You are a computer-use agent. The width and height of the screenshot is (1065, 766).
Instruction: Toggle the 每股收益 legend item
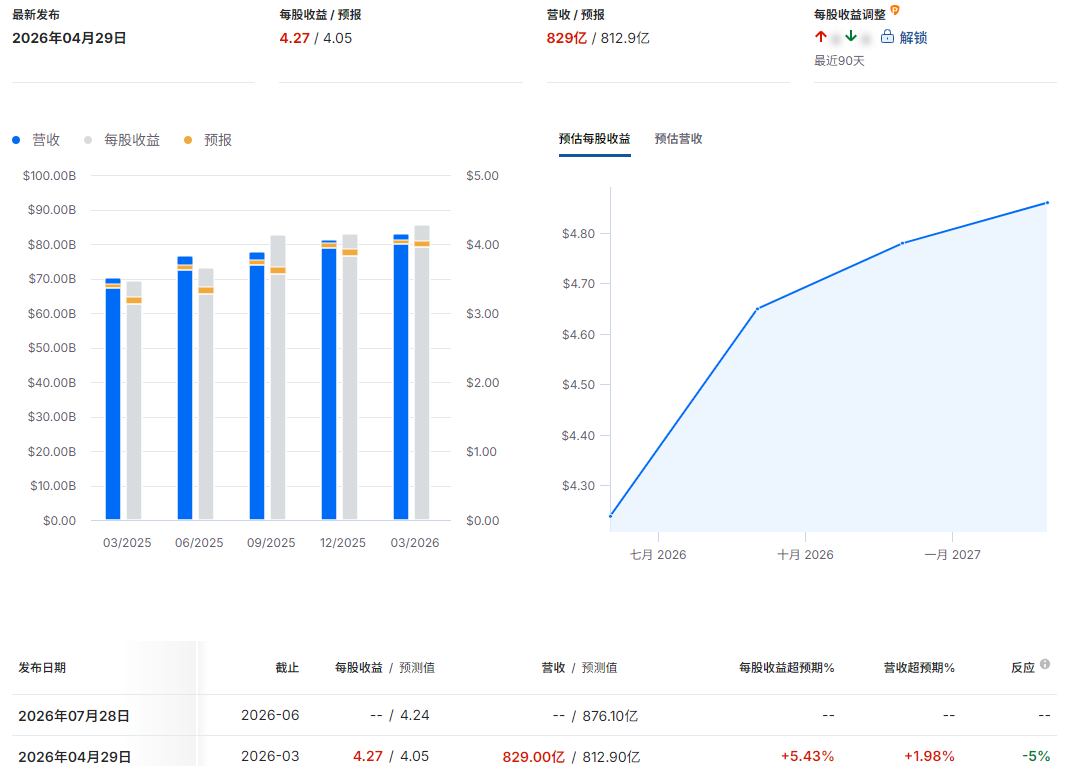[x=122, y=140]
